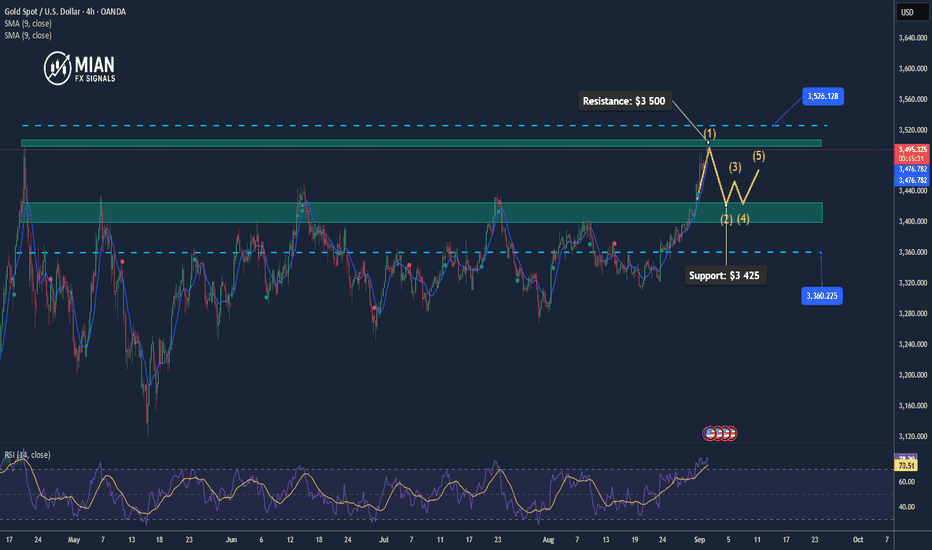Click the upper green resistance zone rectangle

click(421, 143)
